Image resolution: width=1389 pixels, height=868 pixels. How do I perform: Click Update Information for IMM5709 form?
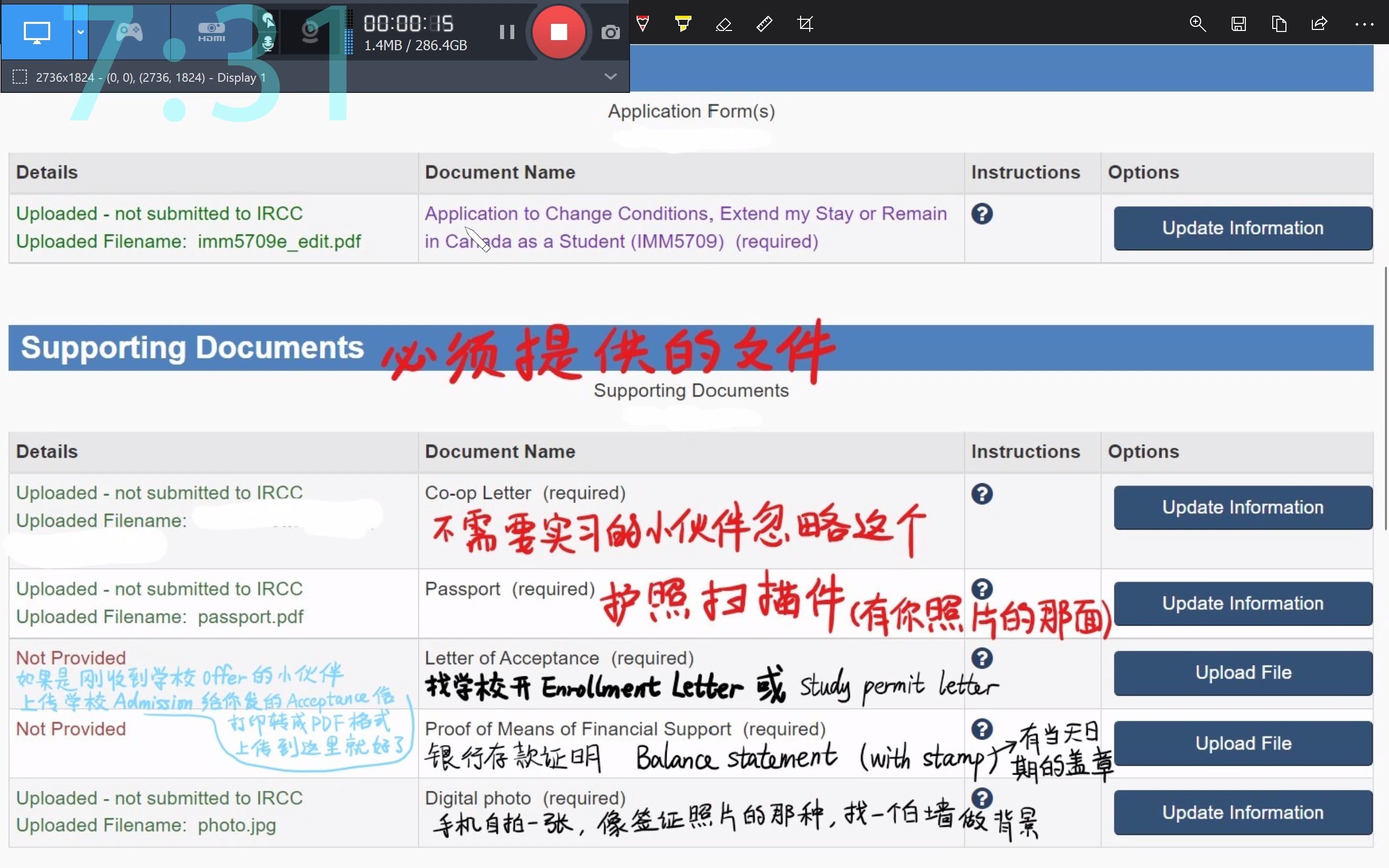click(1243, 228)
